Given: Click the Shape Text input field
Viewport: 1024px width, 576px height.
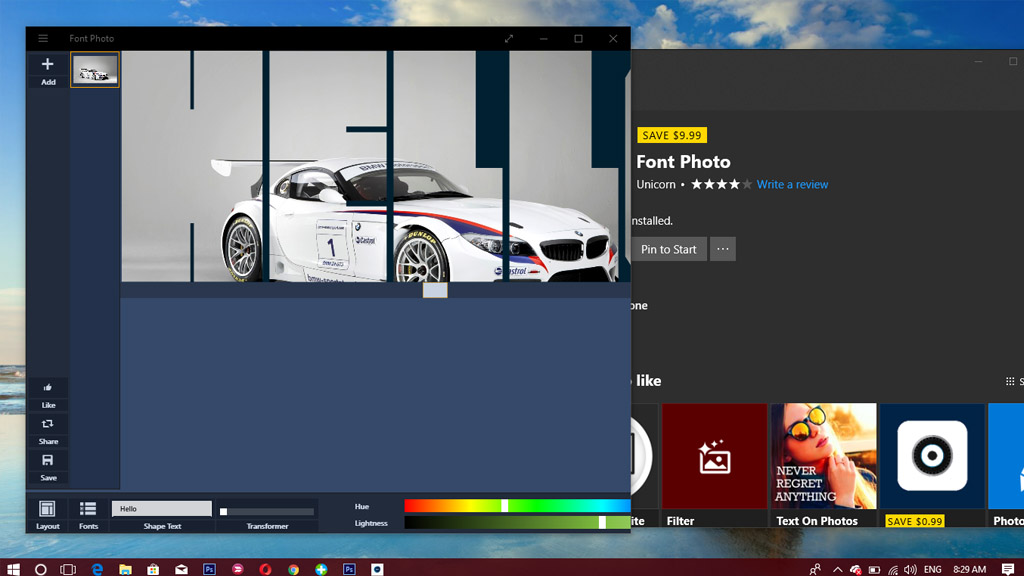Looking at the screenshot, I should (162, 509).
